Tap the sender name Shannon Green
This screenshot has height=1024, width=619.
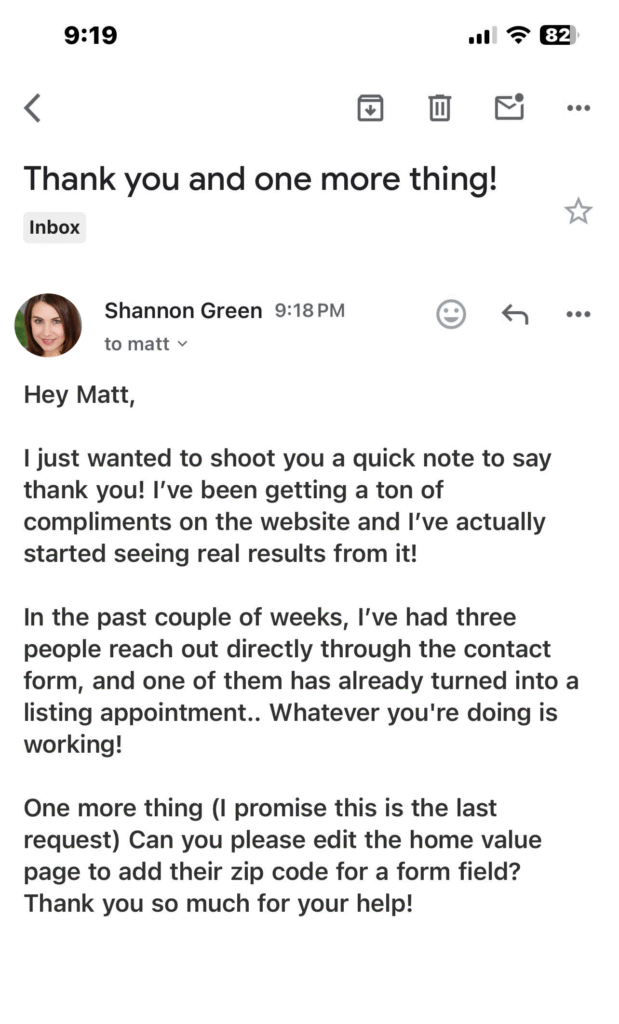(183, 311)
